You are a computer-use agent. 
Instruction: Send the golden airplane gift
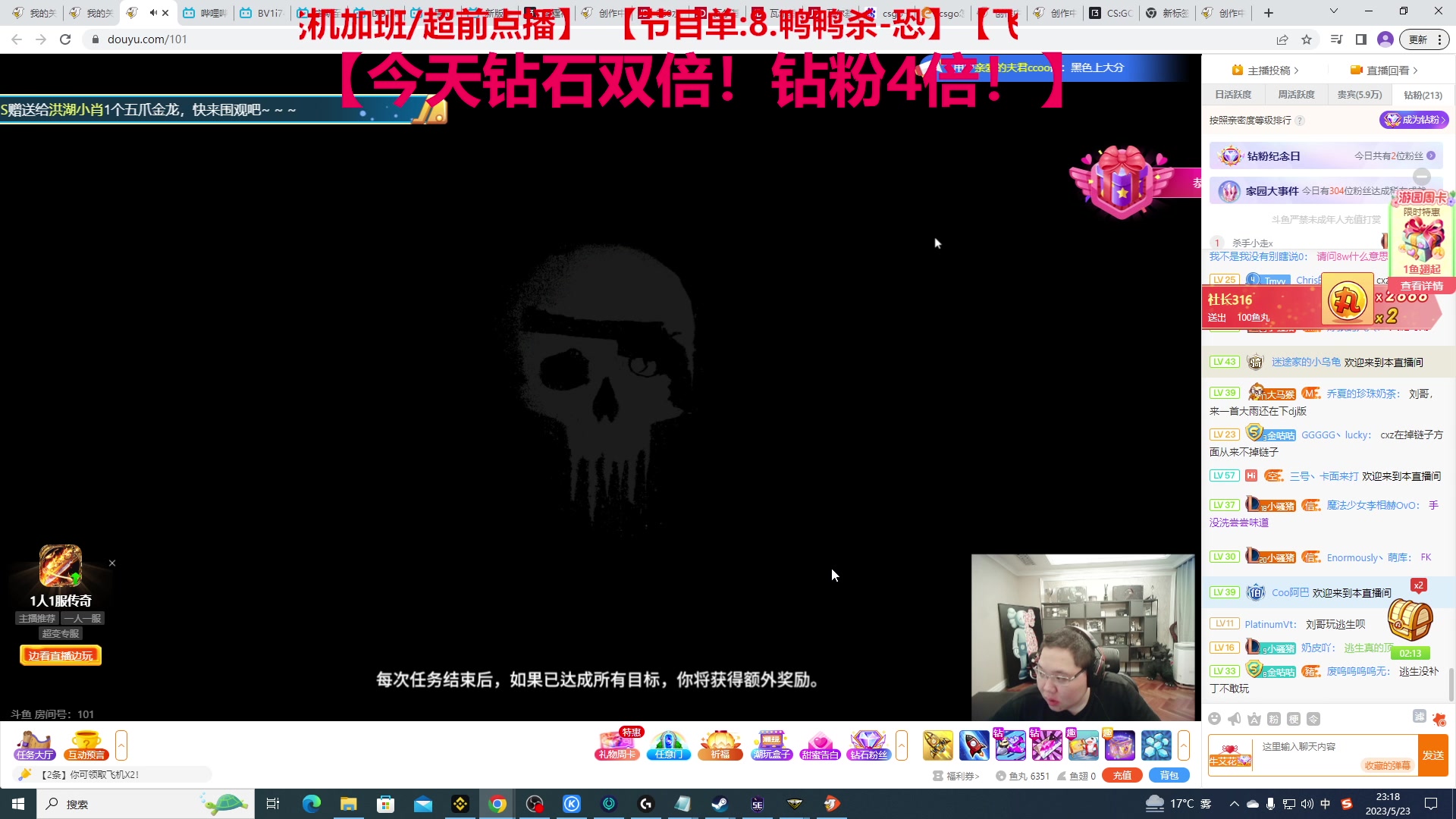[938, 745]
